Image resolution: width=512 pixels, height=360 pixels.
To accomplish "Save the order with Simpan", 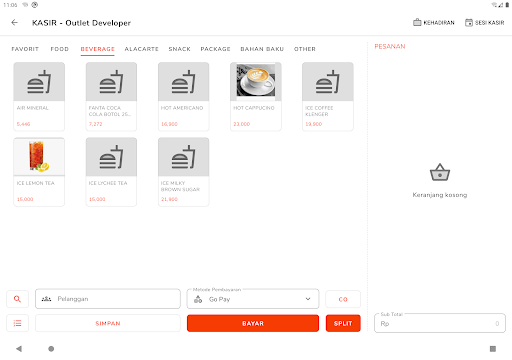I will coord(108,323).
